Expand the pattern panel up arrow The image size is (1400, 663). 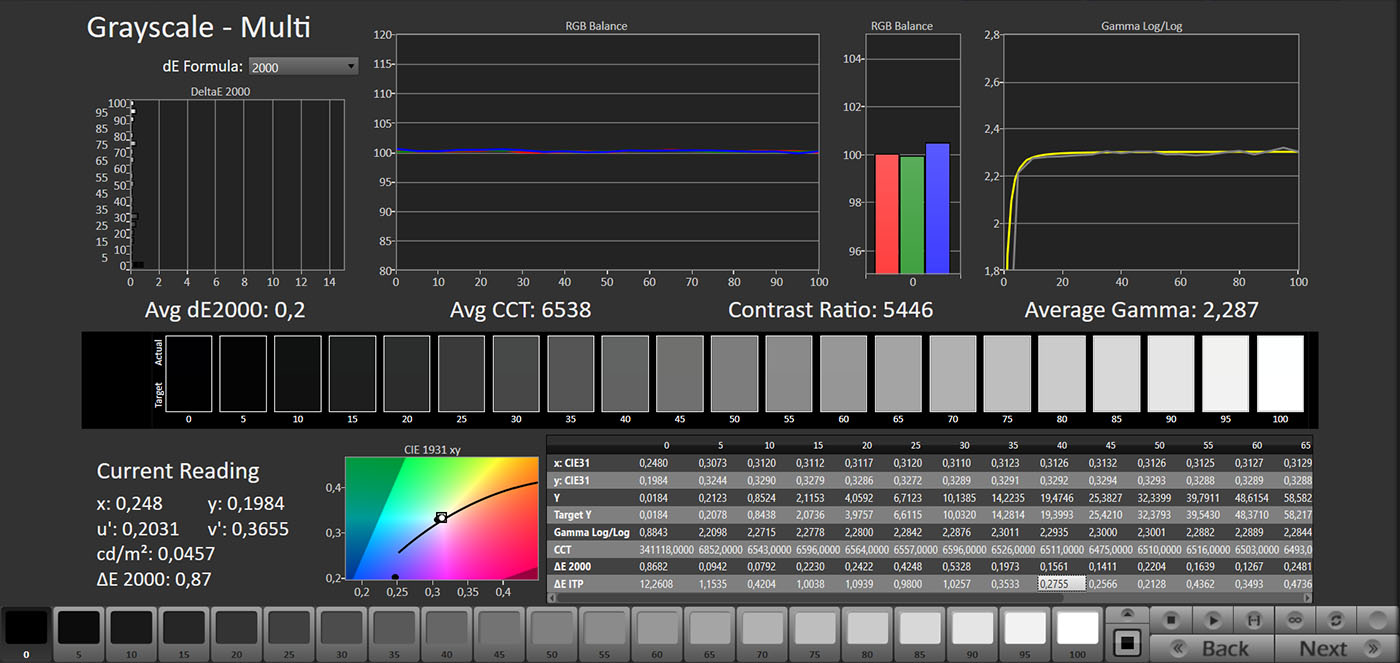point(1128,615)
